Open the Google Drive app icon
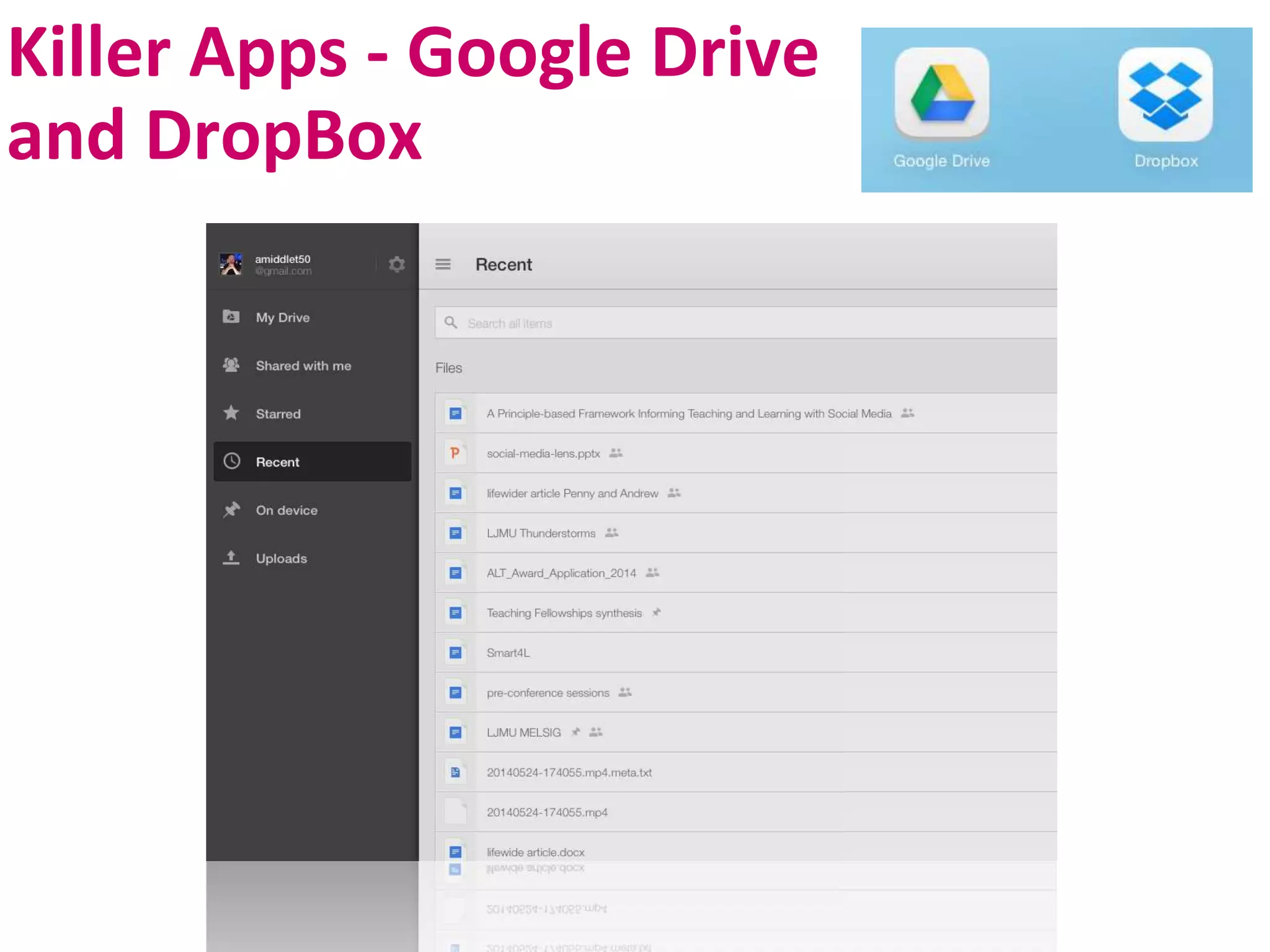 (x=941, y=93)
